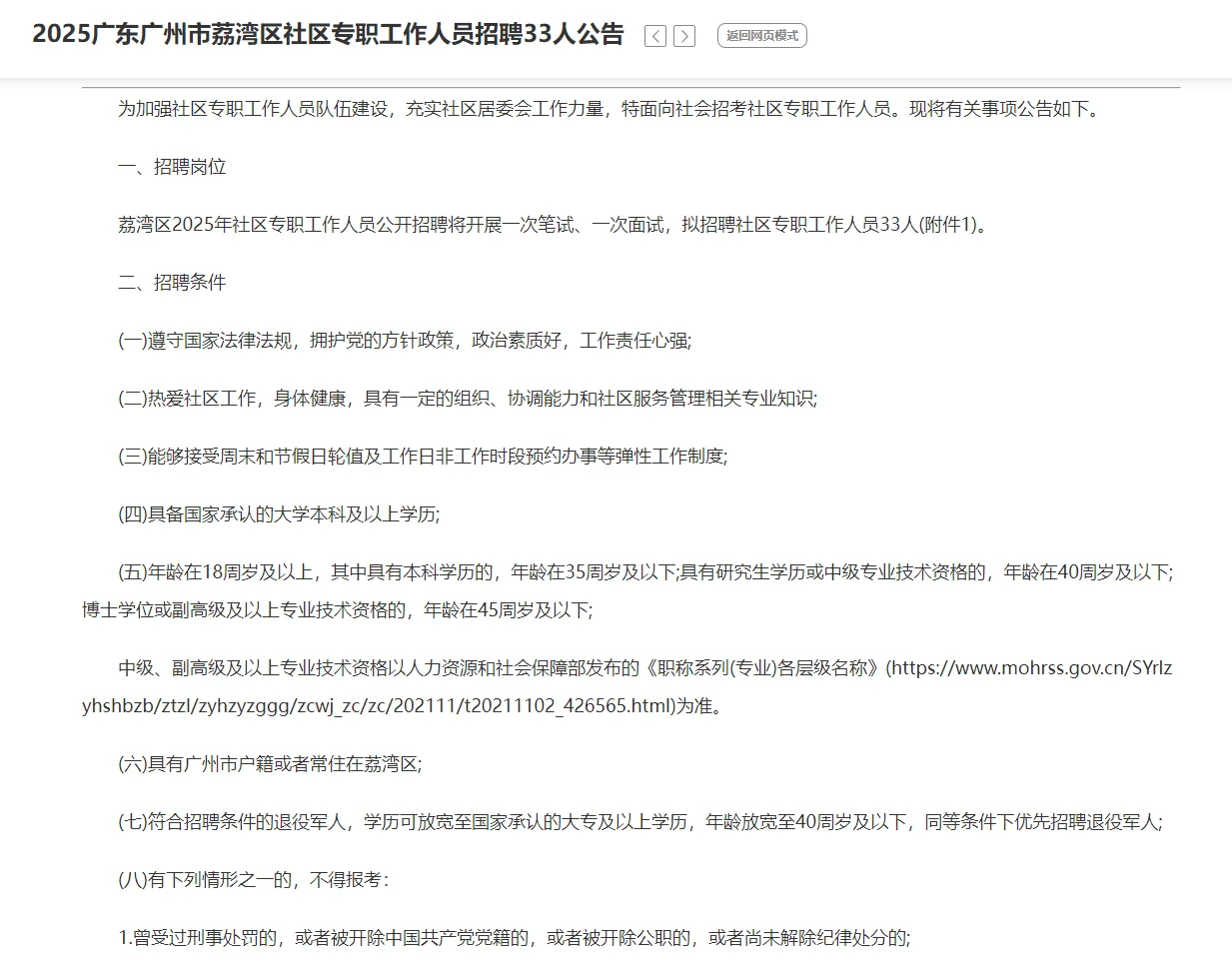Click the intro paragraph starting 为加强社区专职工作人员队伍建设
This screenshot has height=975, width=1232.
(x=612, y=109)
